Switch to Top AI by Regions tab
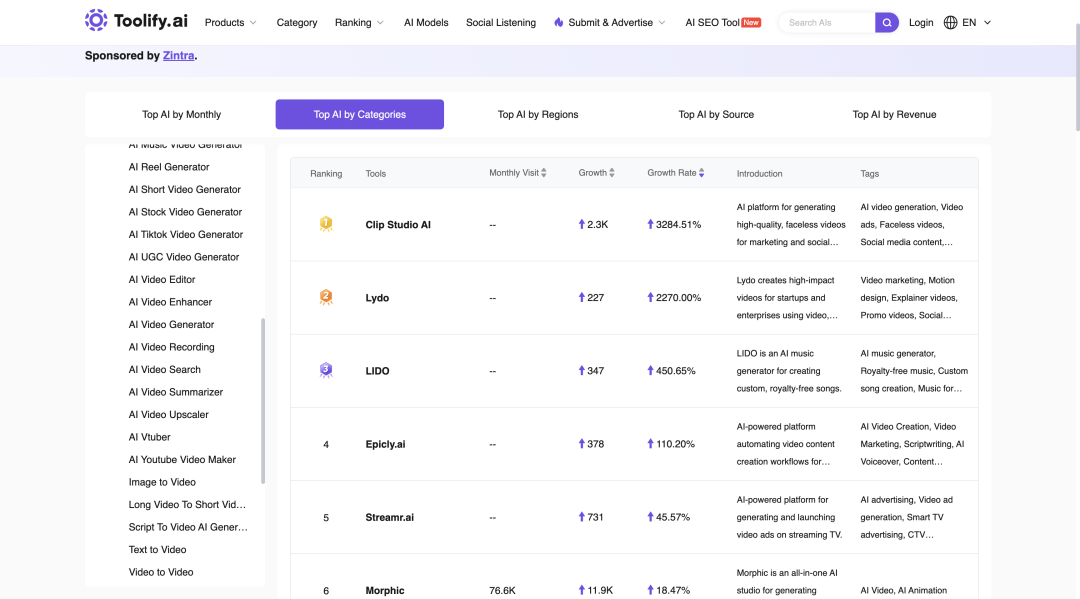Image resolution: width=1080 pixels, height=599 pixels. [538, 114]
